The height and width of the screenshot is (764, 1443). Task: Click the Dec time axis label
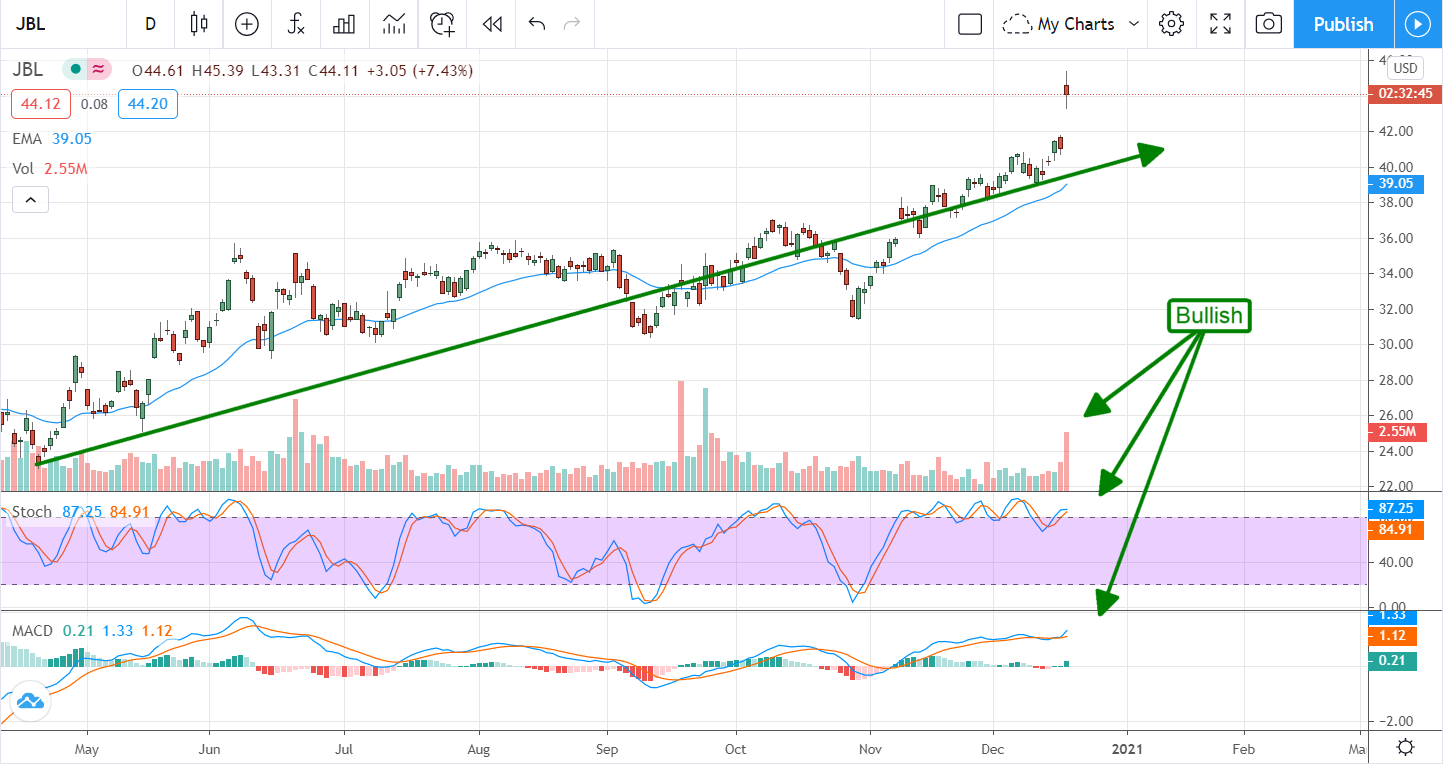993,748
